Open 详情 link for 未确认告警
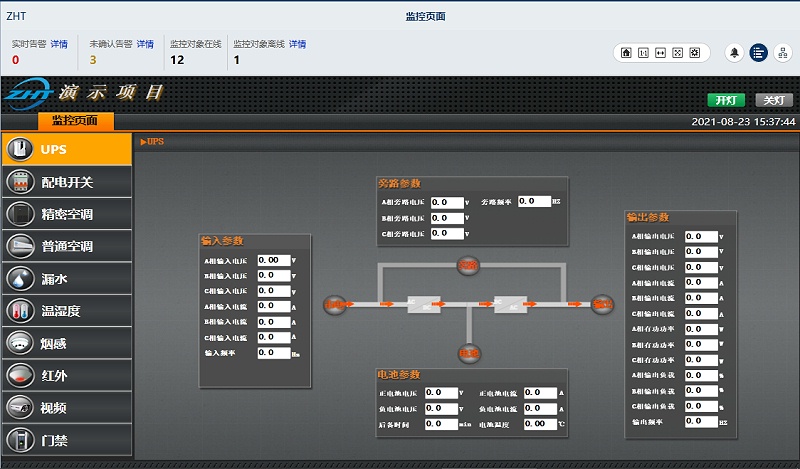This screenshot has height=469, width=800. pyautogui.click(x=145, y=44)
